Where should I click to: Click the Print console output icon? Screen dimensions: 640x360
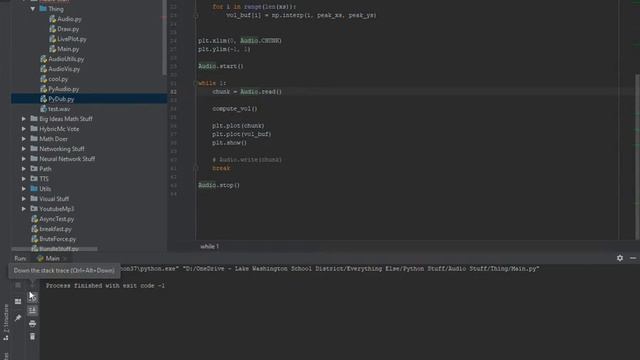coord(32,324)
